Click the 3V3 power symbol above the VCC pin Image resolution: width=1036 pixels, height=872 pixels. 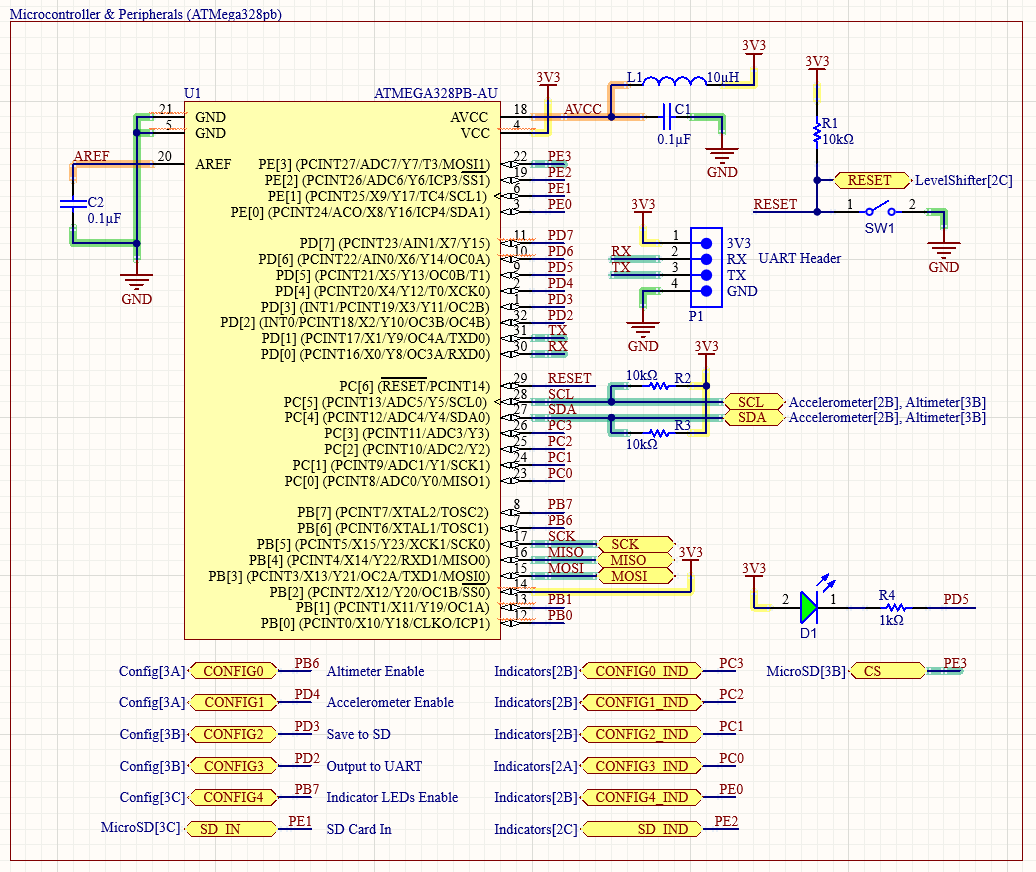coord(548,81)
